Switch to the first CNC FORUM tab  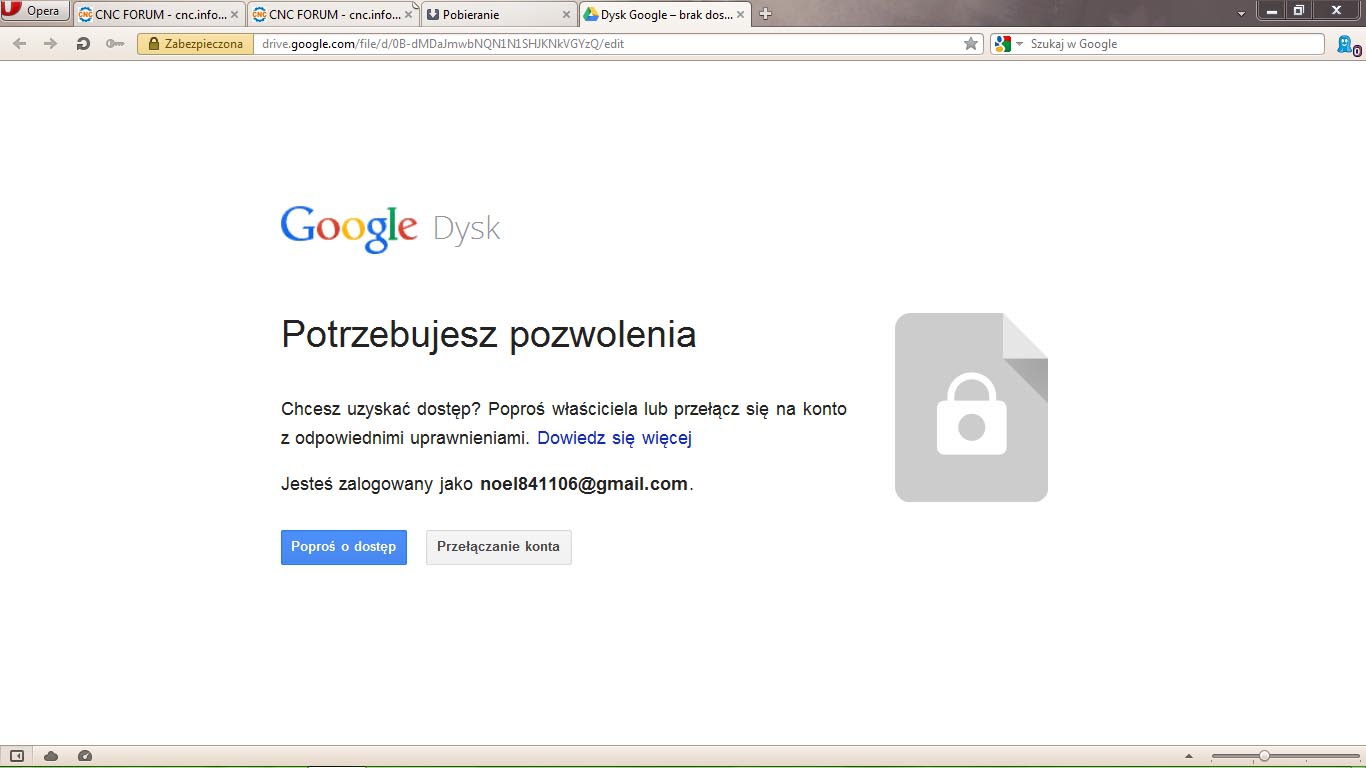(x=160, y=14)
